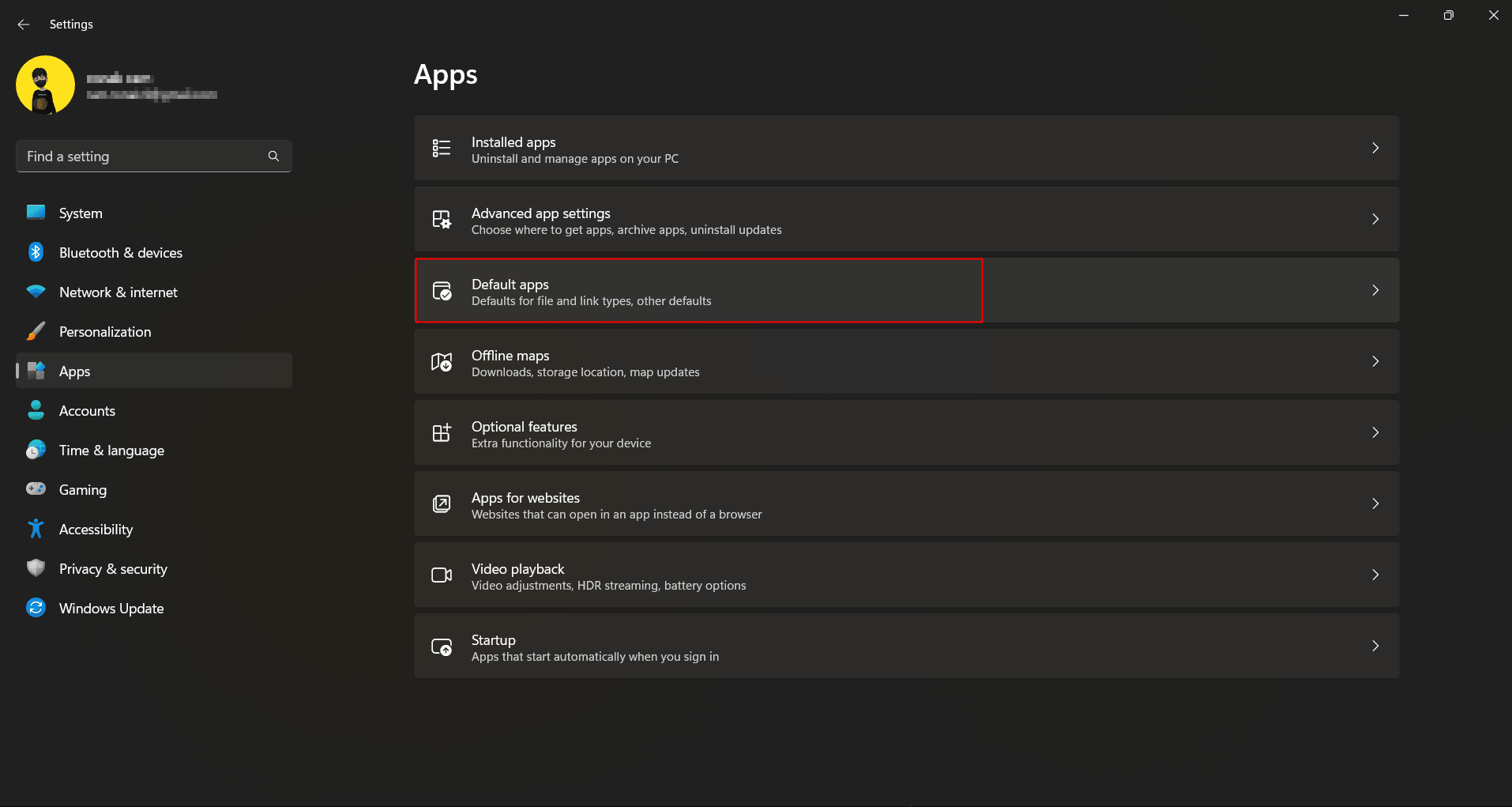Click the Advanced app settings gear icon

pos(442,219)
